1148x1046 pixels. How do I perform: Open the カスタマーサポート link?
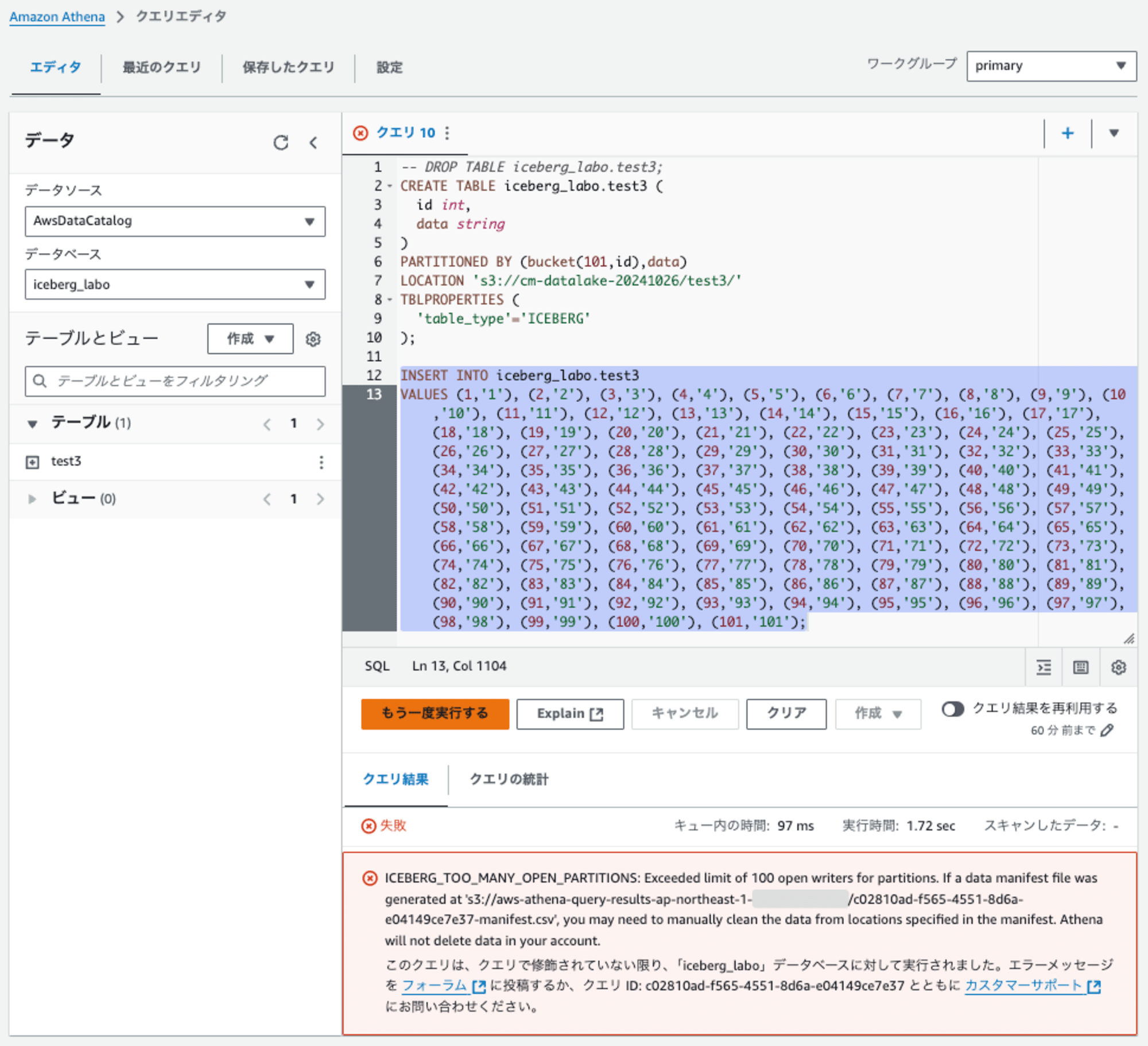click(x=1033, y=986)
